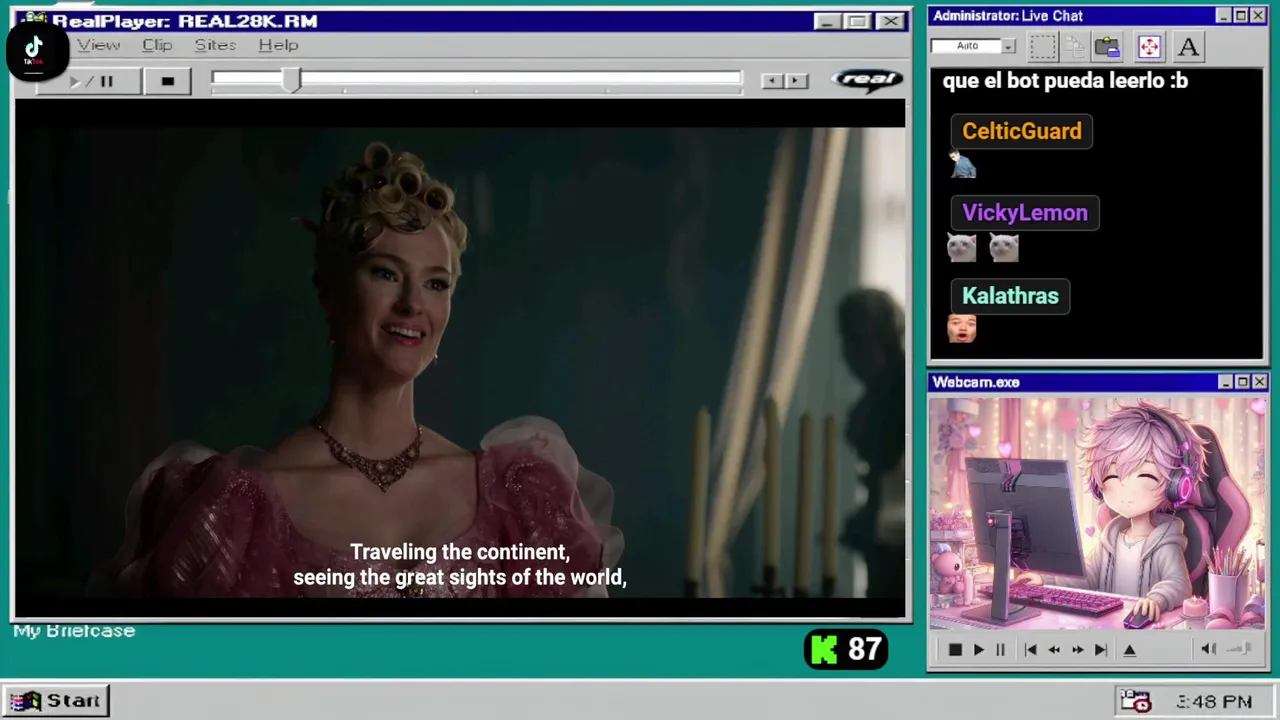The width and height of the screenshot is (1280, 720).
Task: Click the green K counter badge showing 87
Action: (846, 650)
